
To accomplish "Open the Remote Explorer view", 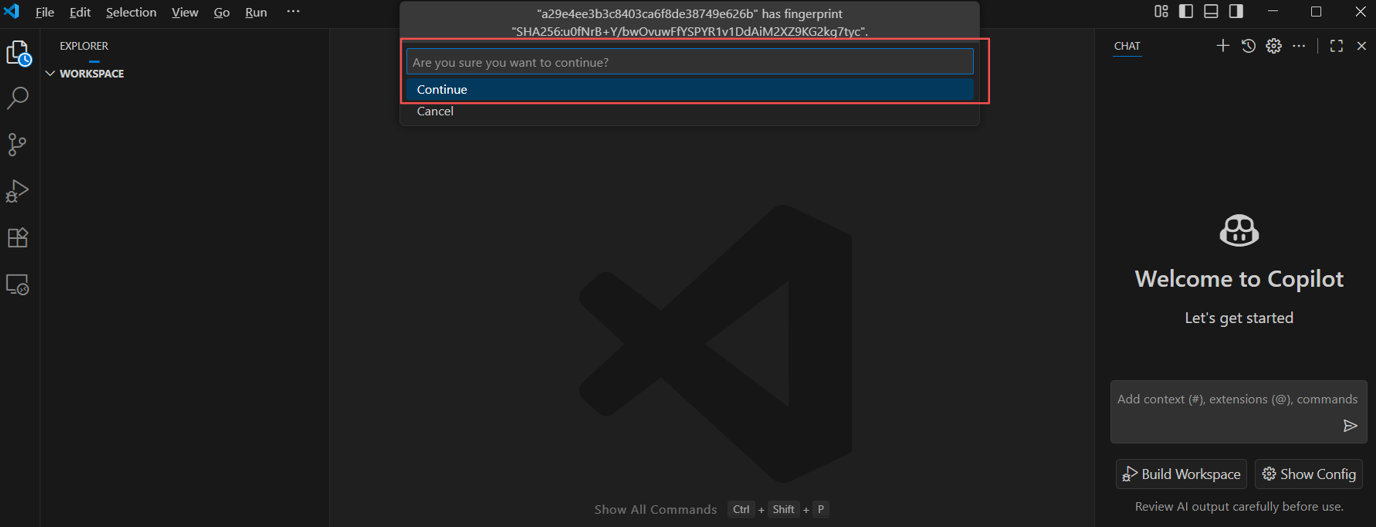I will pos(18,285).
